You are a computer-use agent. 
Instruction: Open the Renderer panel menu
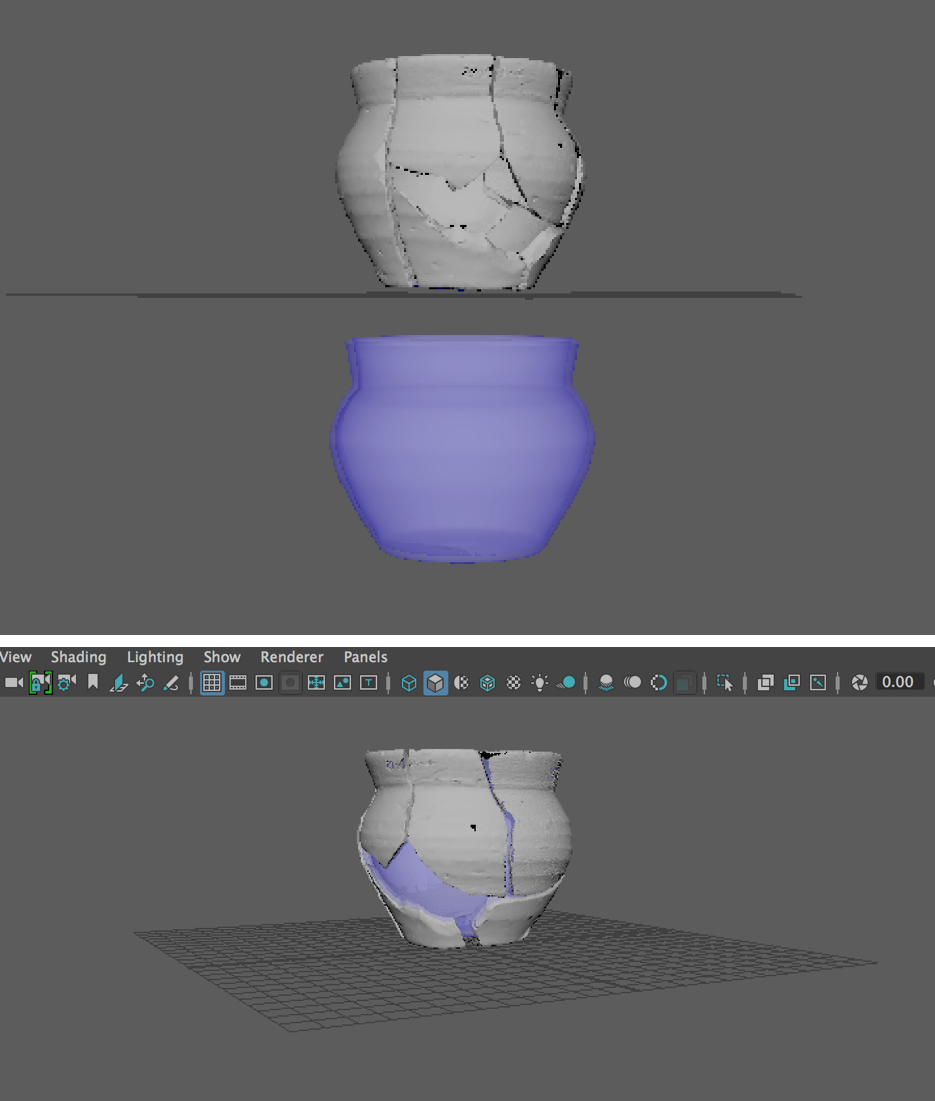292,657
